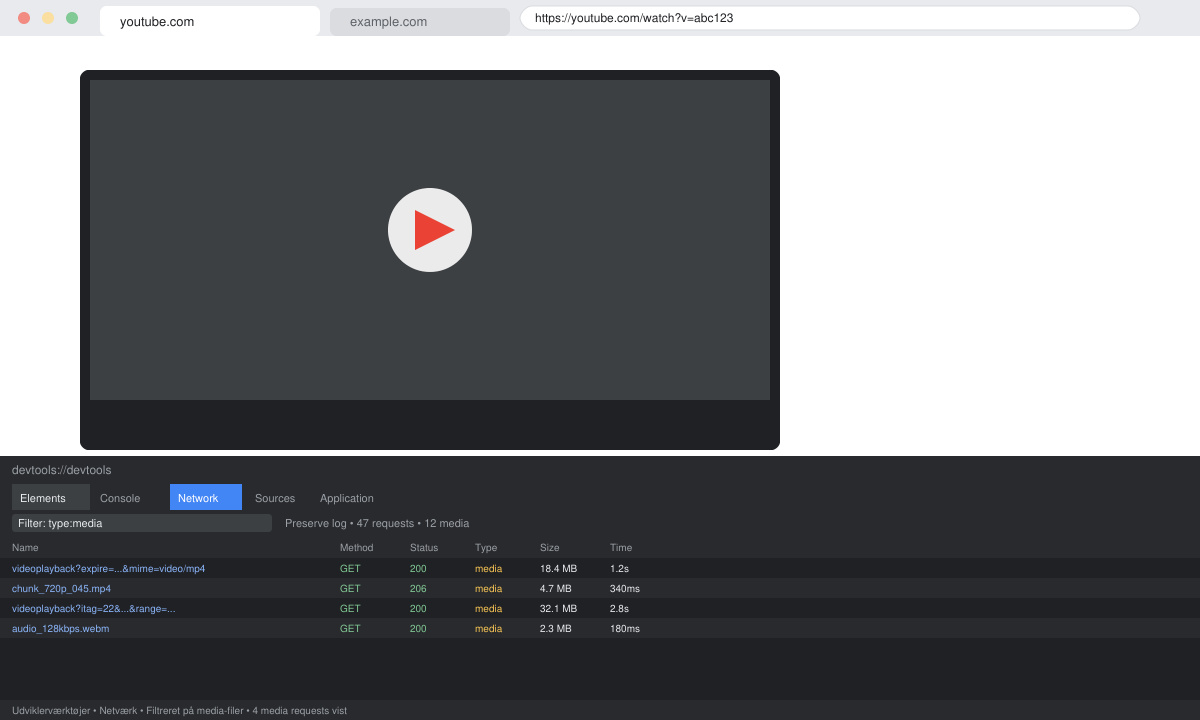Click the status bar text Udviklerværktøjer • Netværk
The width and height of the screenshot is (1200, 720).
(x=179, y=710)
